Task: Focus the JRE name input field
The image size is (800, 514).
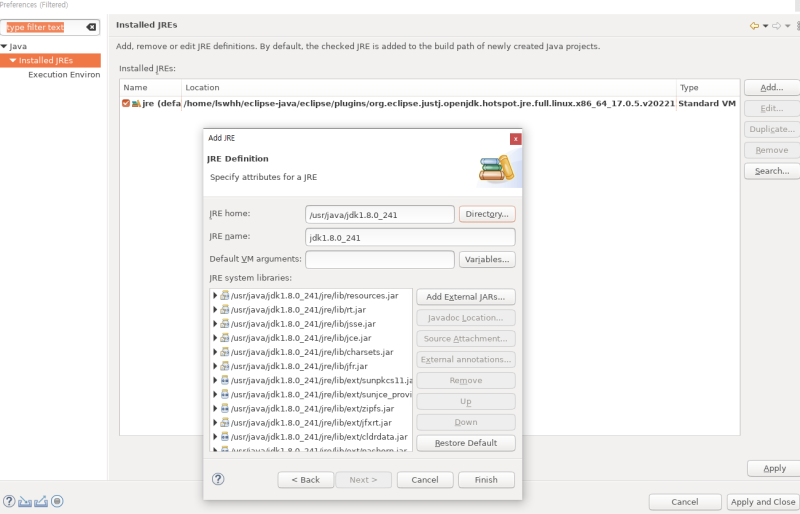Action: pos(410,237)
